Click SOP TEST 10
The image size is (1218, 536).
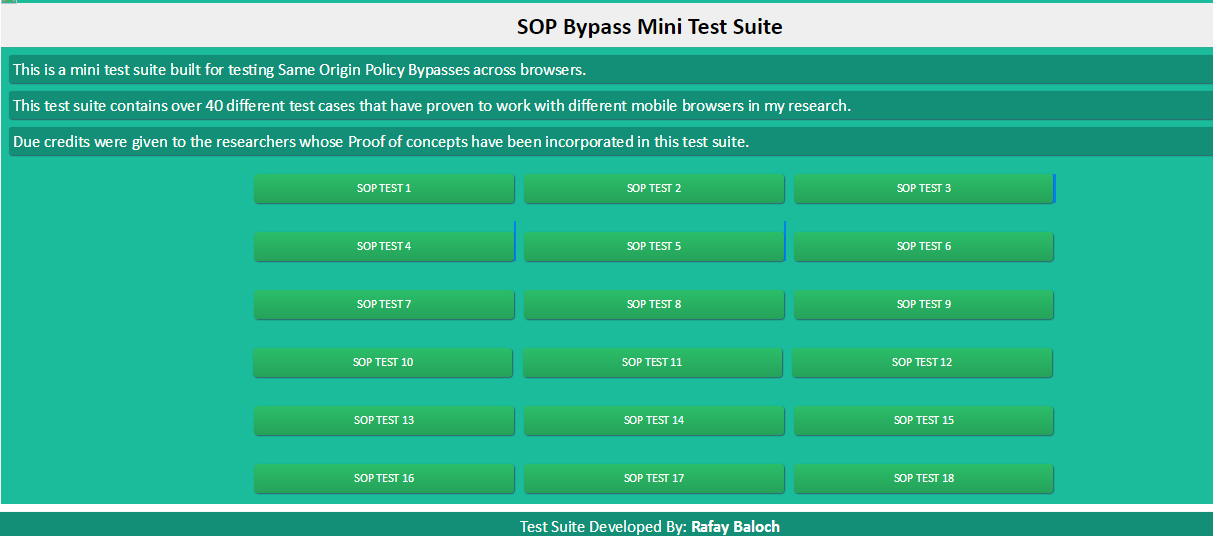coord(383,362)
